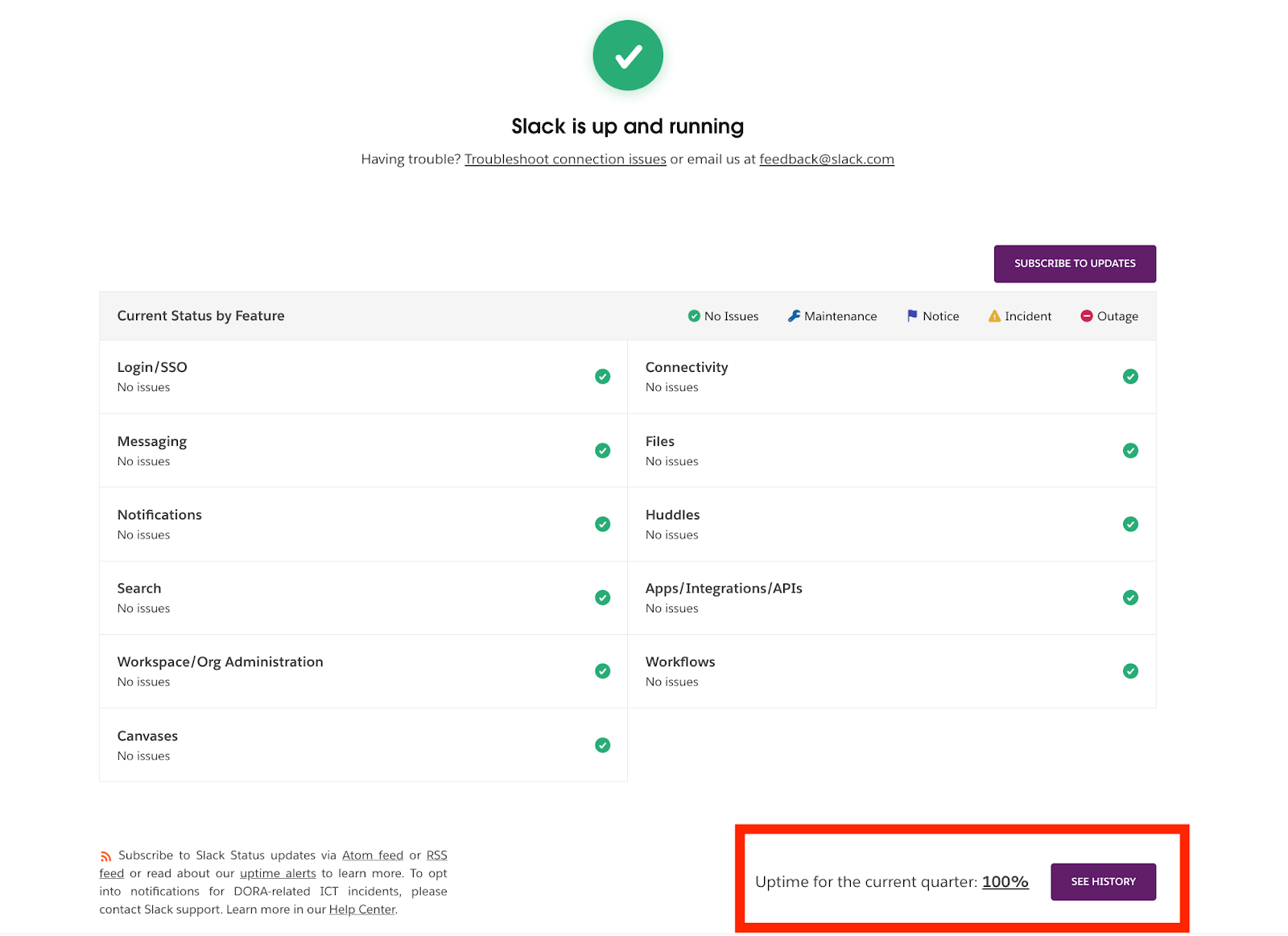Click the Connectivity green check icon
This screenshot has width=1288, height=936.
tap(1130, 377)
